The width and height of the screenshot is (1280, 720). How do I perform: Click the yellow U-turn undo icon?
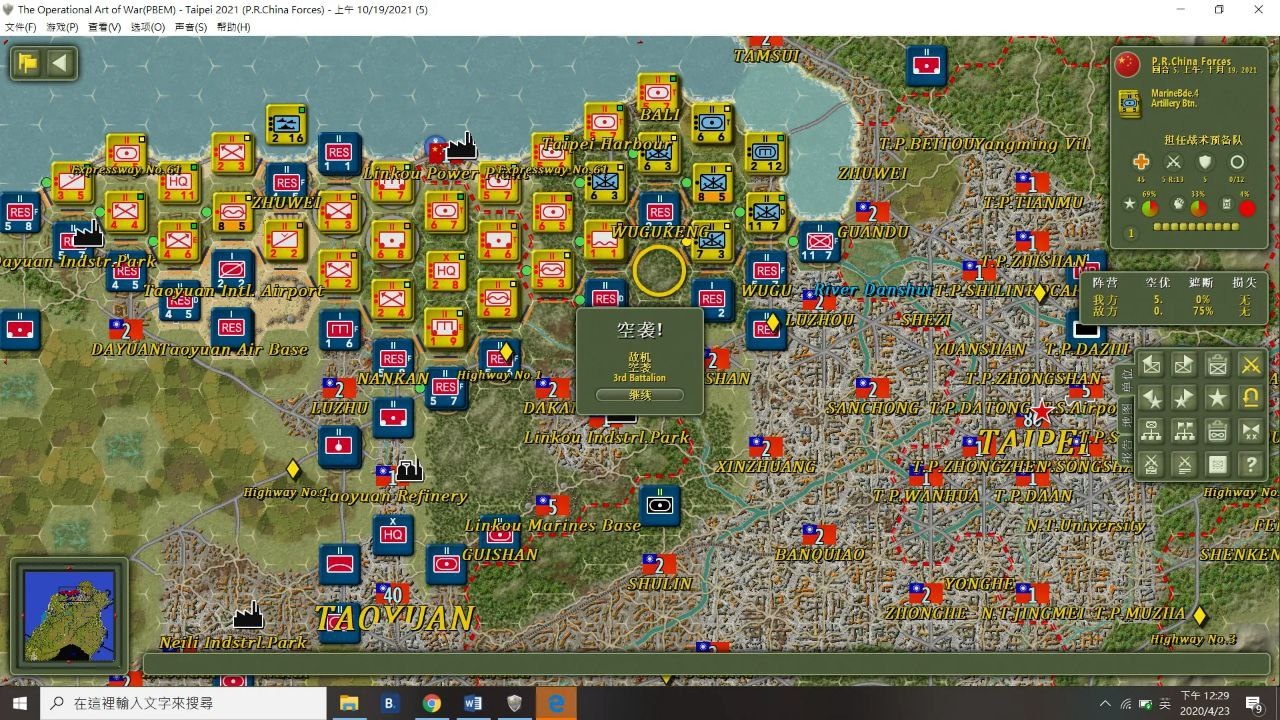click(x=1250, y=398)
